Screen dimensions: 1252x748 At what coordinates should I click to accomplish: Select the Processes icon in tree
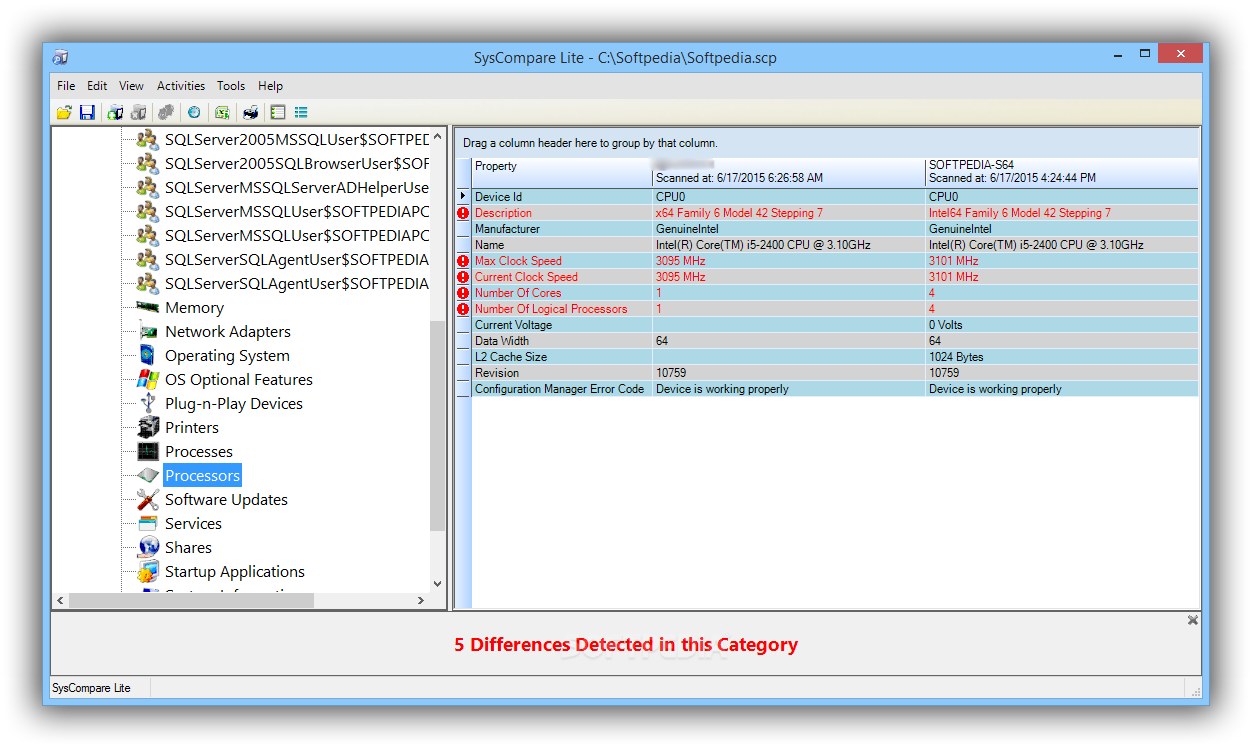click(x=148, y=452)
